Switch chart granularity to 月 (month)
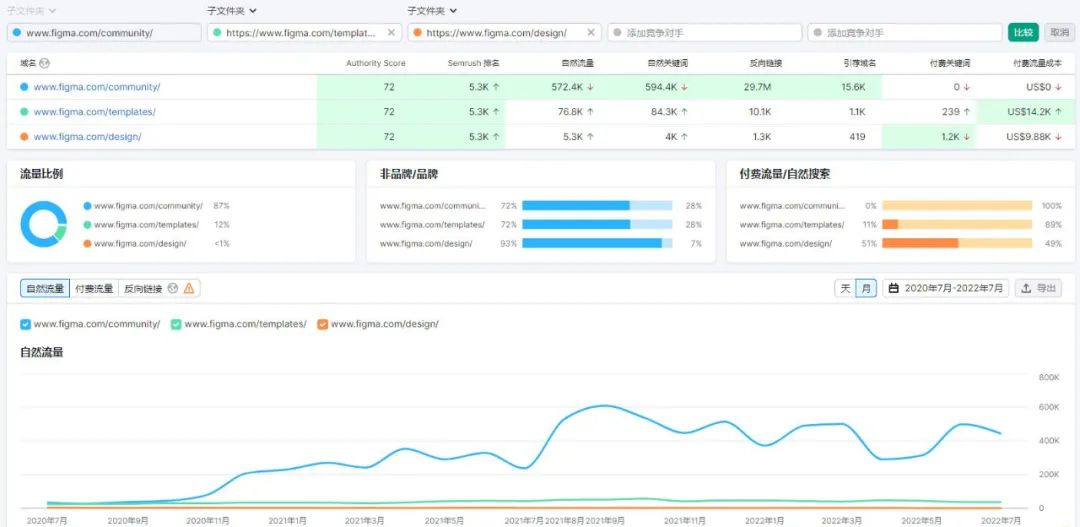Viewport: 1080px width, 527px height. click(x=866, y=289)
